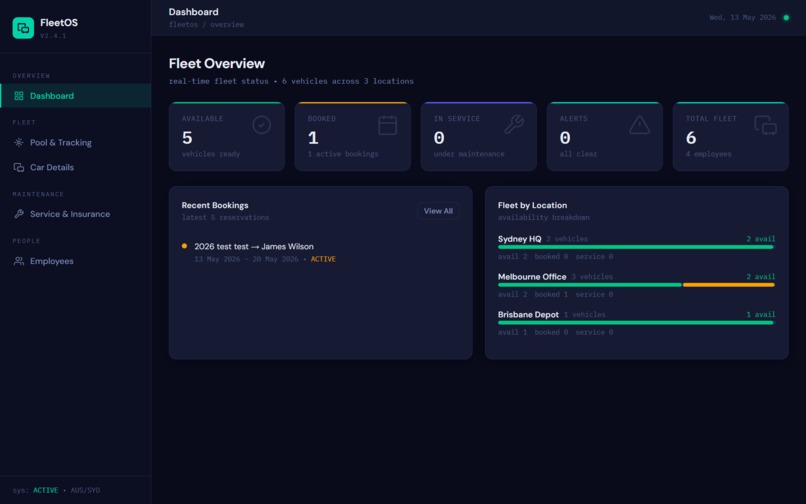The width and height of the screenshot is (806, 504).
Task: Click the orange dot beside James Wilson booking
Action: point(184,246)
